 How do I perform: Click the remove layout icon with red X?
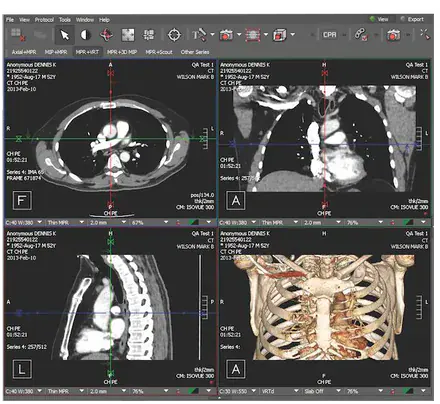tap(18, 35)
